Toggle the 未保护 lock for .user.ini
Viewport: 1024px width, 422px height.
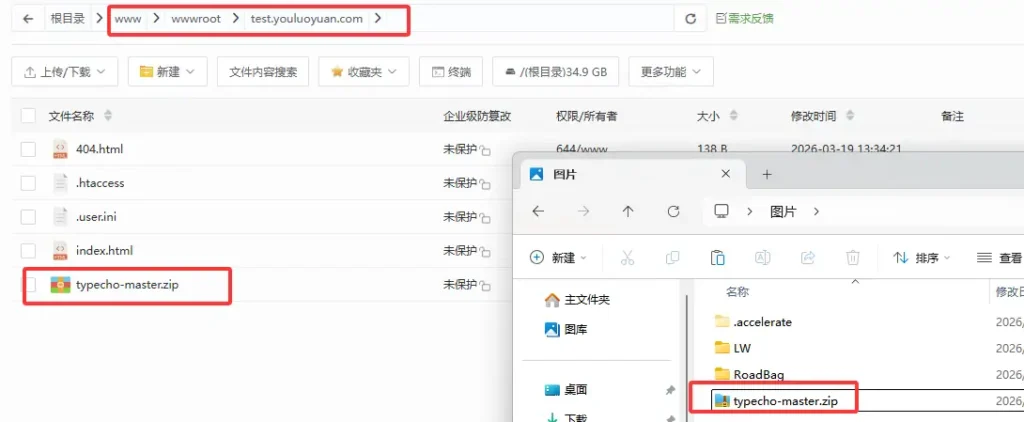pyautogui.click(x=485, y=219)
